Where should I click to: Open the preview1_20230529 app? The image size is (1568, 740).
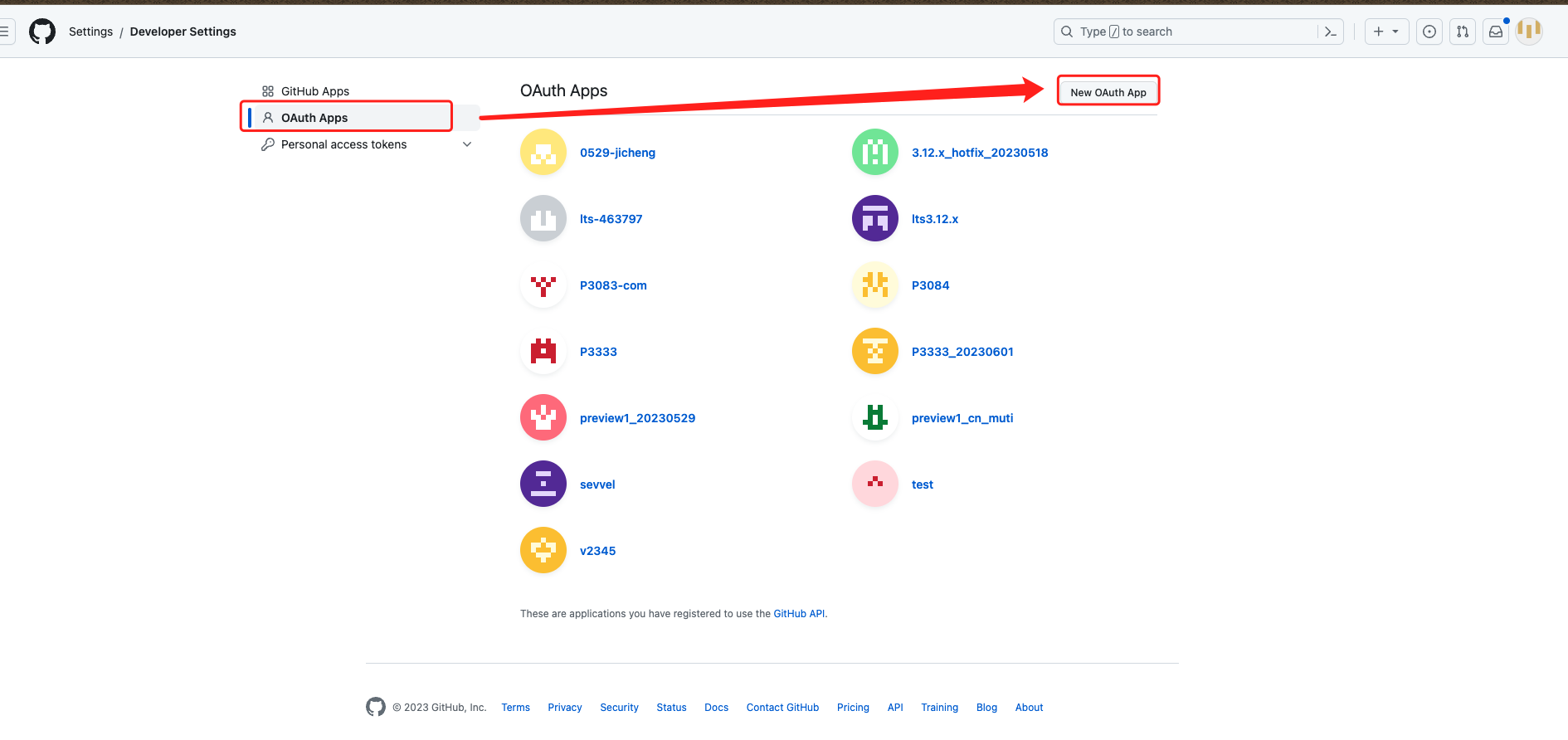click(637, 418)
